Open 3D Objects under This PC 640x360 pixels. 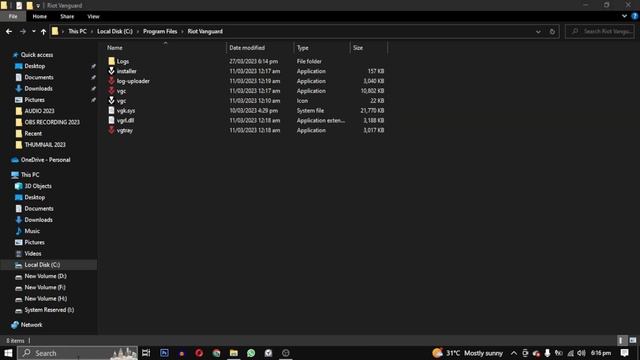tap(38, 186)
